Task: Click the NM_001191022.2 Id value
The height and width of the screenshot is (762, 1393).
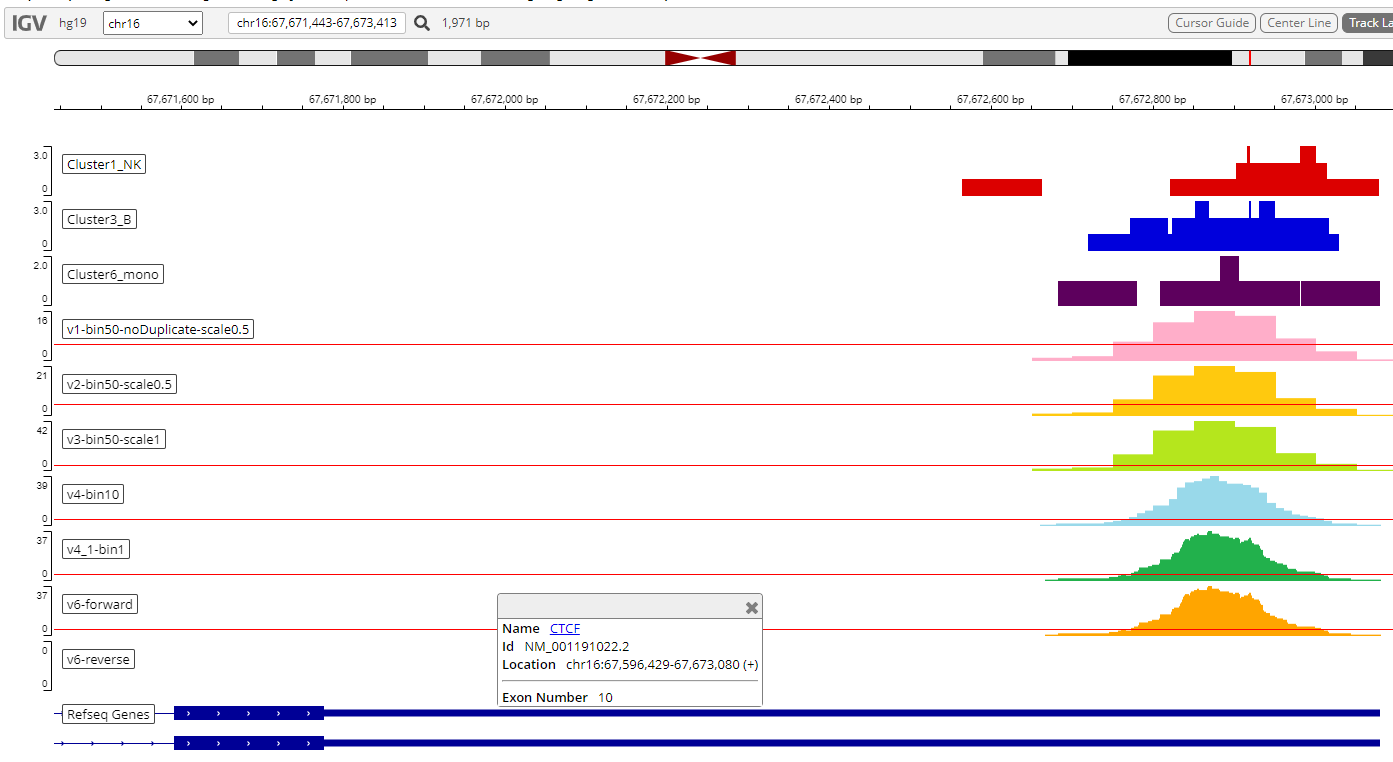Action: point(577,647)
